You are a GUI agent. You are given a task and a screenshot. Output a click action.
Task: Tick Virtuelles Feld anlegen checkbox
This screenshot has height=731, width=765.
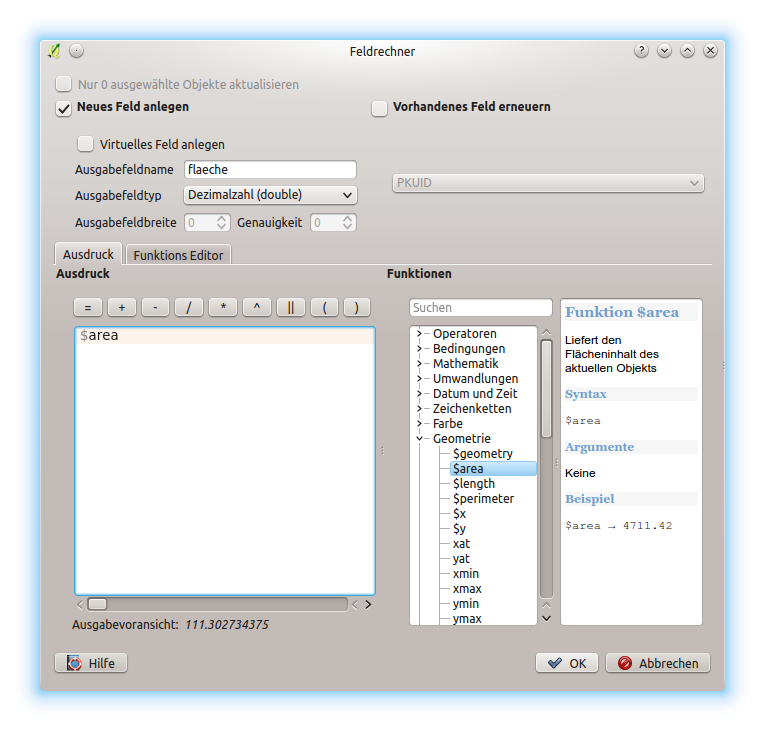86,144
